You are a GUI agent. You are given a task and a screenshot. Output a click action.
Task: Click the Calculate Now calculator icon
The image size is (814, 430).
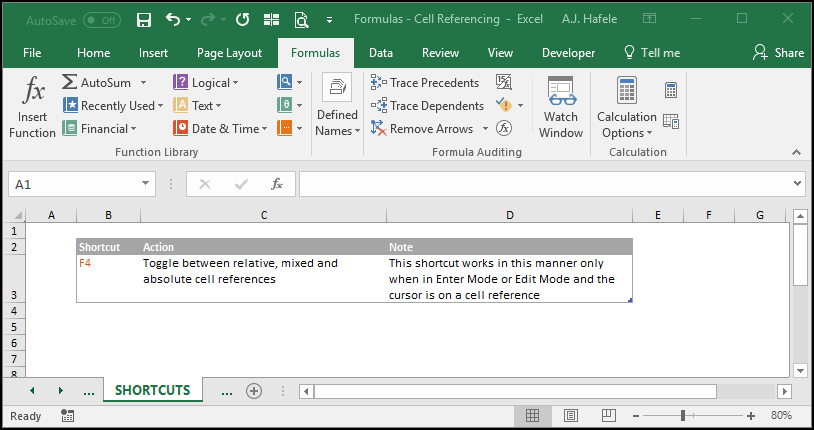click(x=671, y=90)
